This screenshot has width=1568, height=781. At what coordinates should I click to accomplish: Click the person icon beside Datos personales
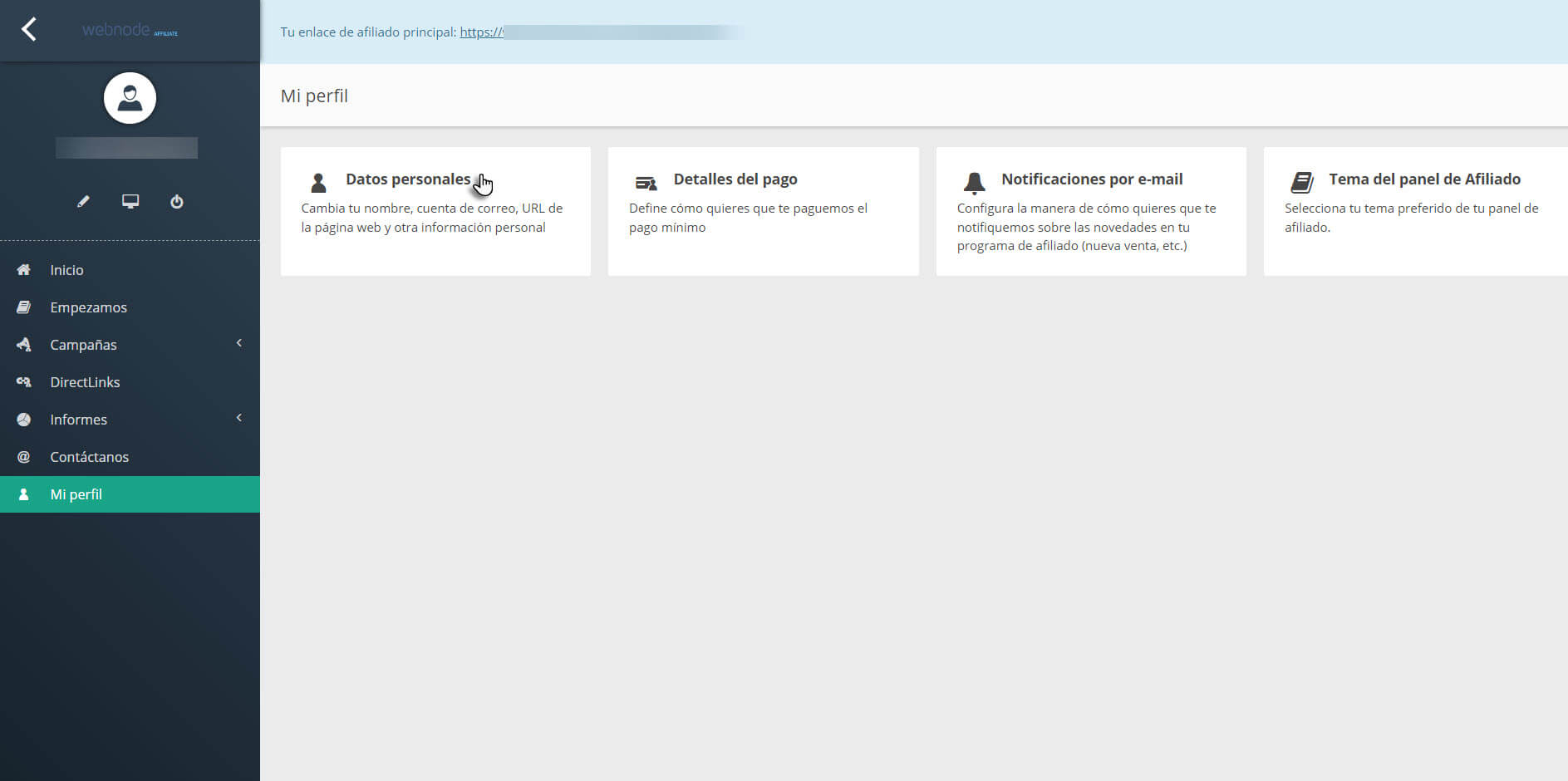click(x=318, y=183)
